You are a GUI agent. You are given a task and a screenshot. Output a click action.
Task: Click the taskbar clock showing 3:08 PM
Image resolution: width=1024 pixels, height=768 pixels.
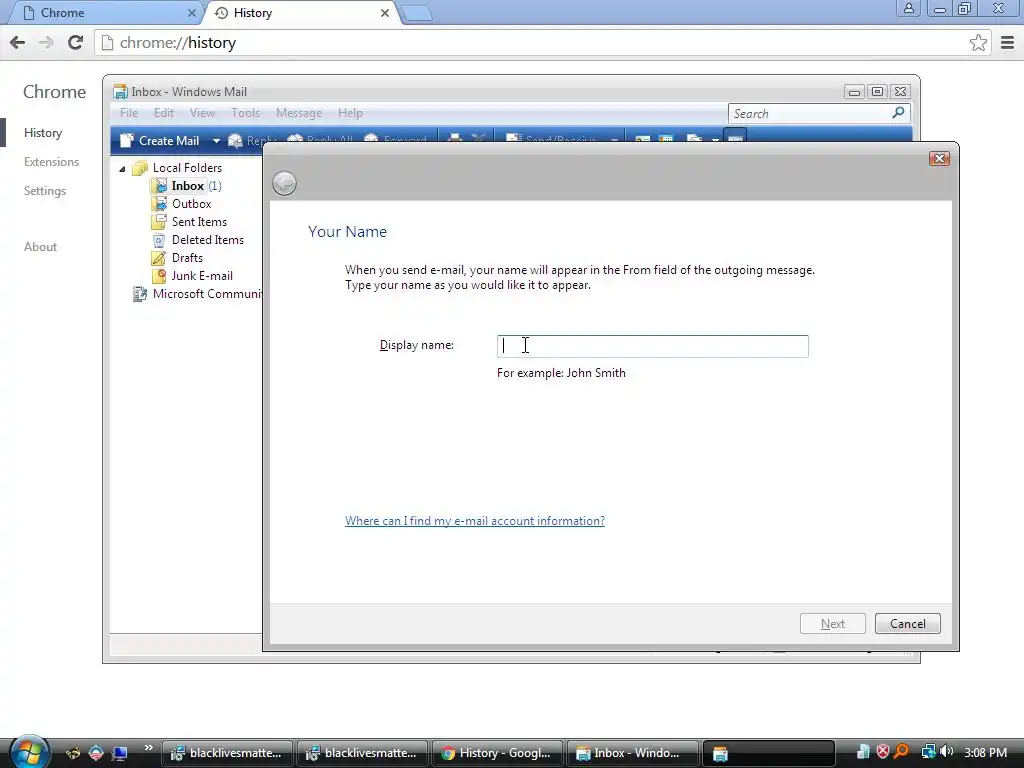985,752
